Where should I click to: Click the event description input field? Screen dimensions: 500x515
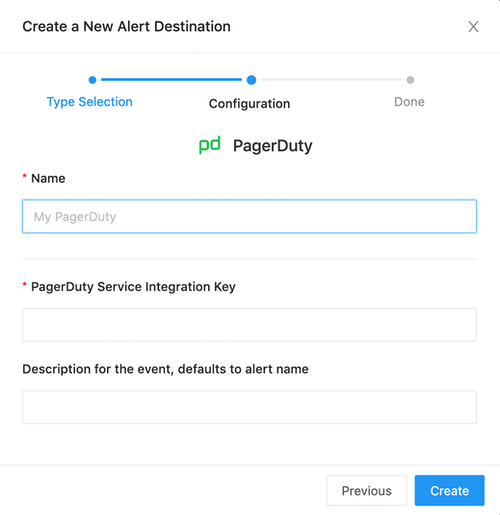tap(249, 407)
